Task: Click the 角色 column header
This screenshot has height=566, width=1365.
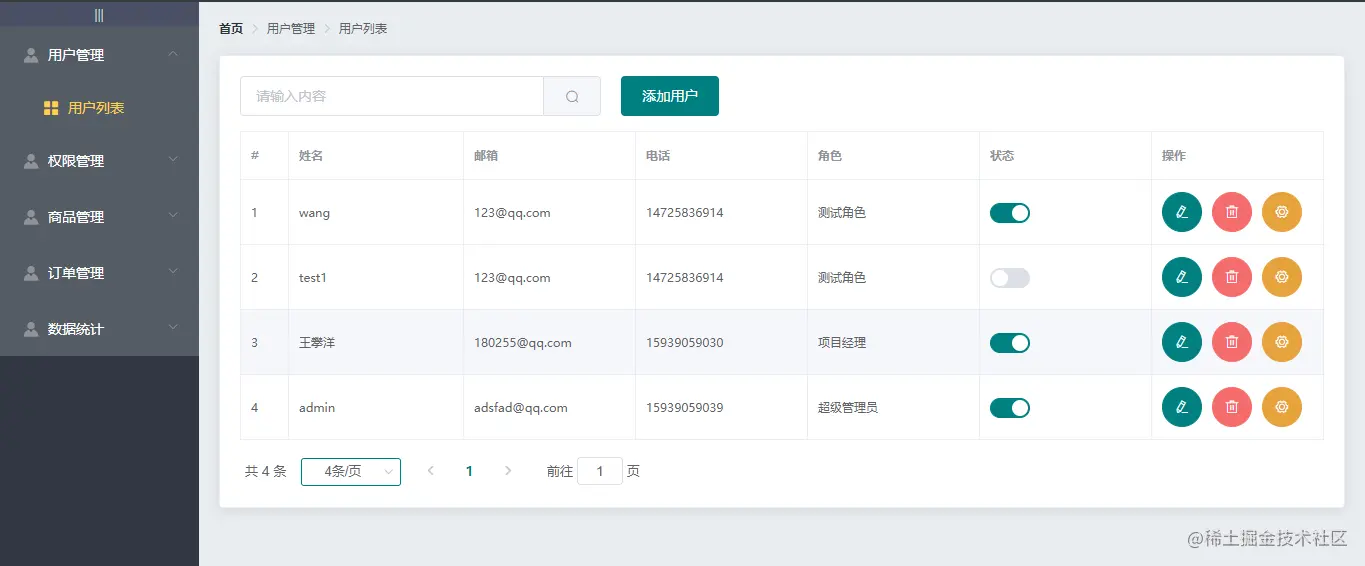Action: click(830, 156)
